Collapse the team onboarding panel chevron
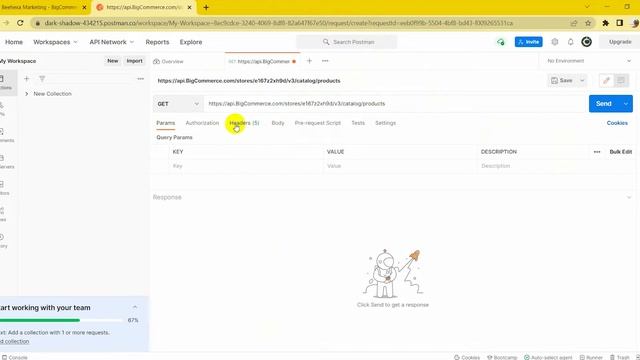The image size is (640, 360). coord(135,307)
